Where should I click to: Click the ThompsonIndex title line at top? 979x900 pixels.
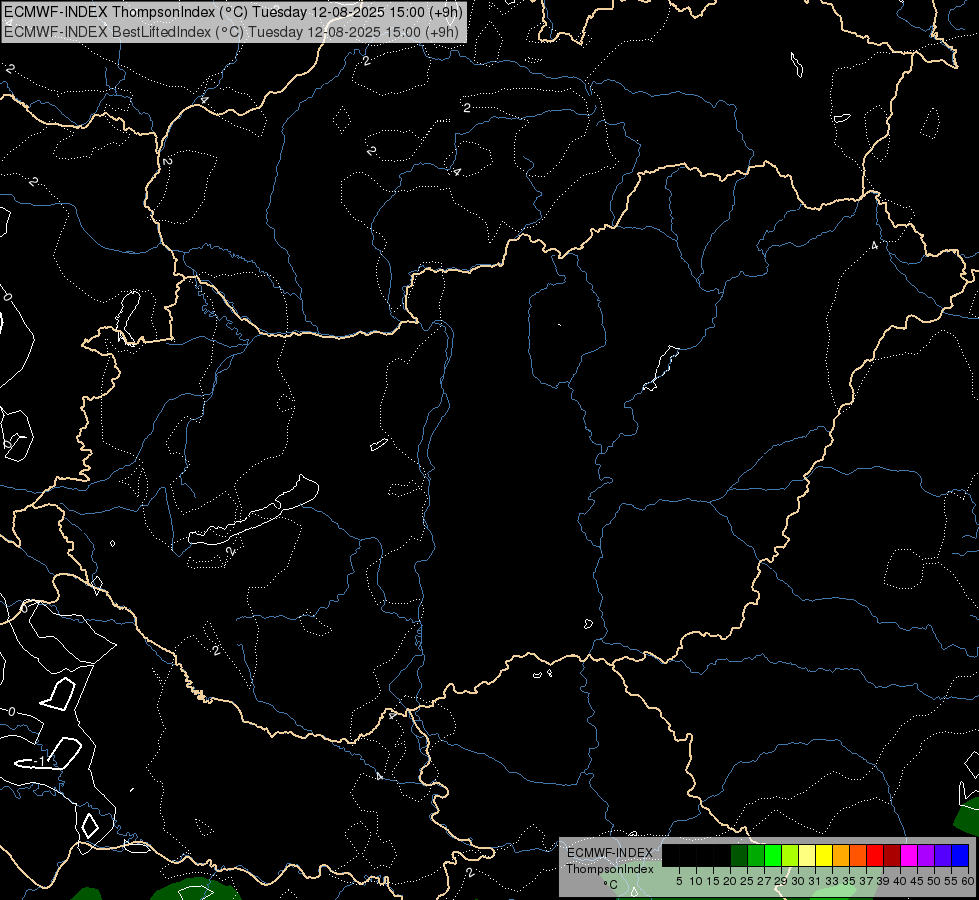pyautogui.click(x=233, y=12)
